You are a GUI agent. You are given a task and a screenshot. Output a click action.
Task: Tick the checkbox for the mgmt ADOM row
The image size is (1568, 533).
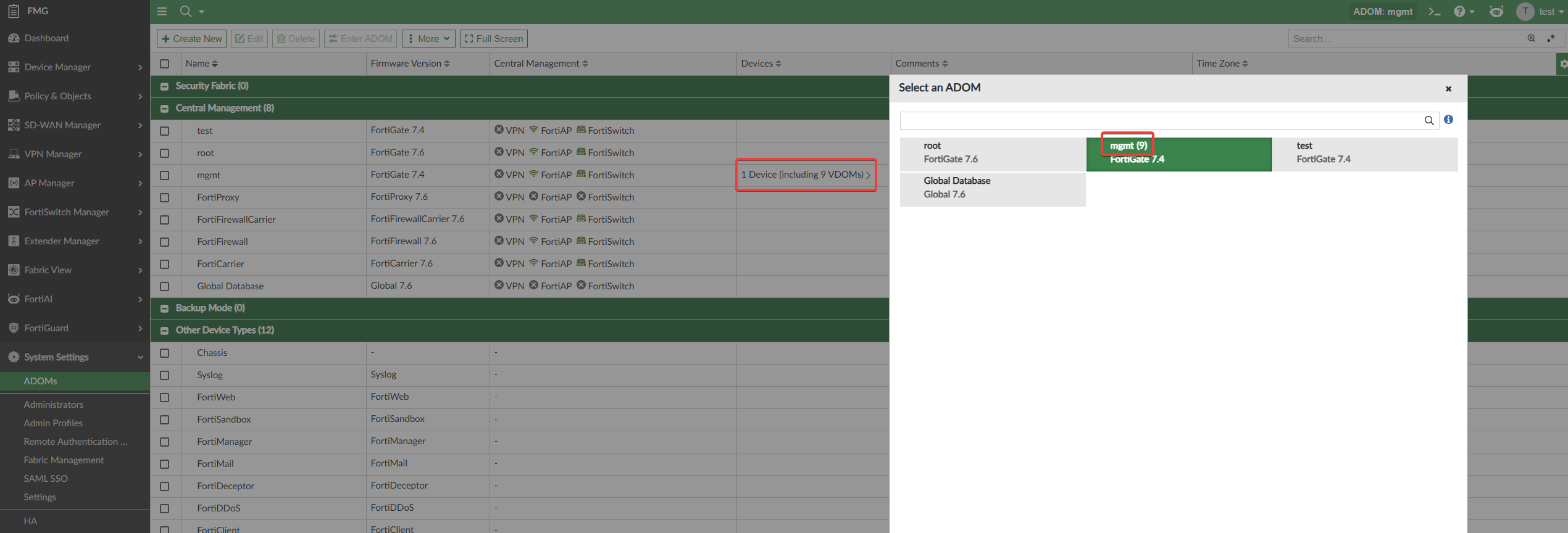(x=164, y=175)
